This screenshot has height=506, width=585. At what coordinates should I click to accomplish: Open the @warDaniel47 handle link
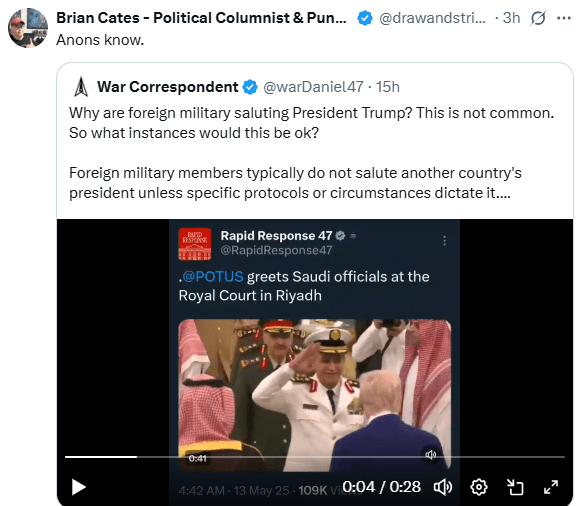coord(313,87)
